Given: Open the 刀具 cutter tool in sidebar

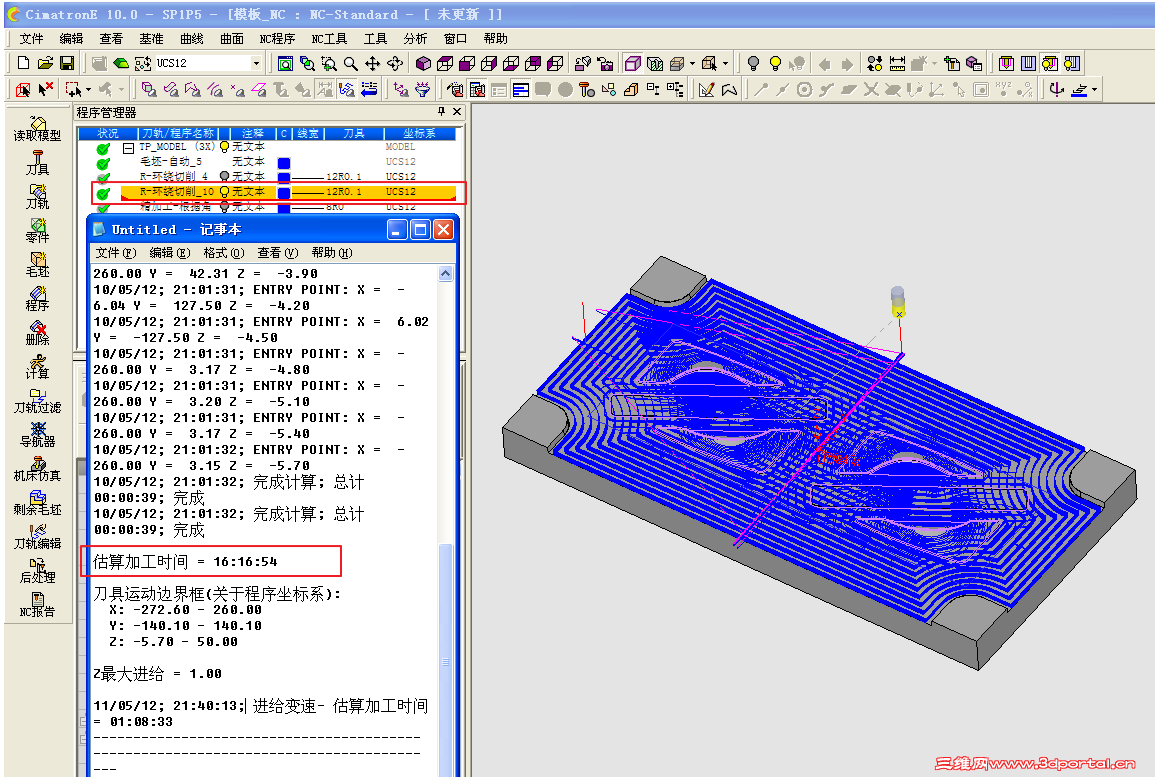Looking at the screenshot, I should click(38, 163).
